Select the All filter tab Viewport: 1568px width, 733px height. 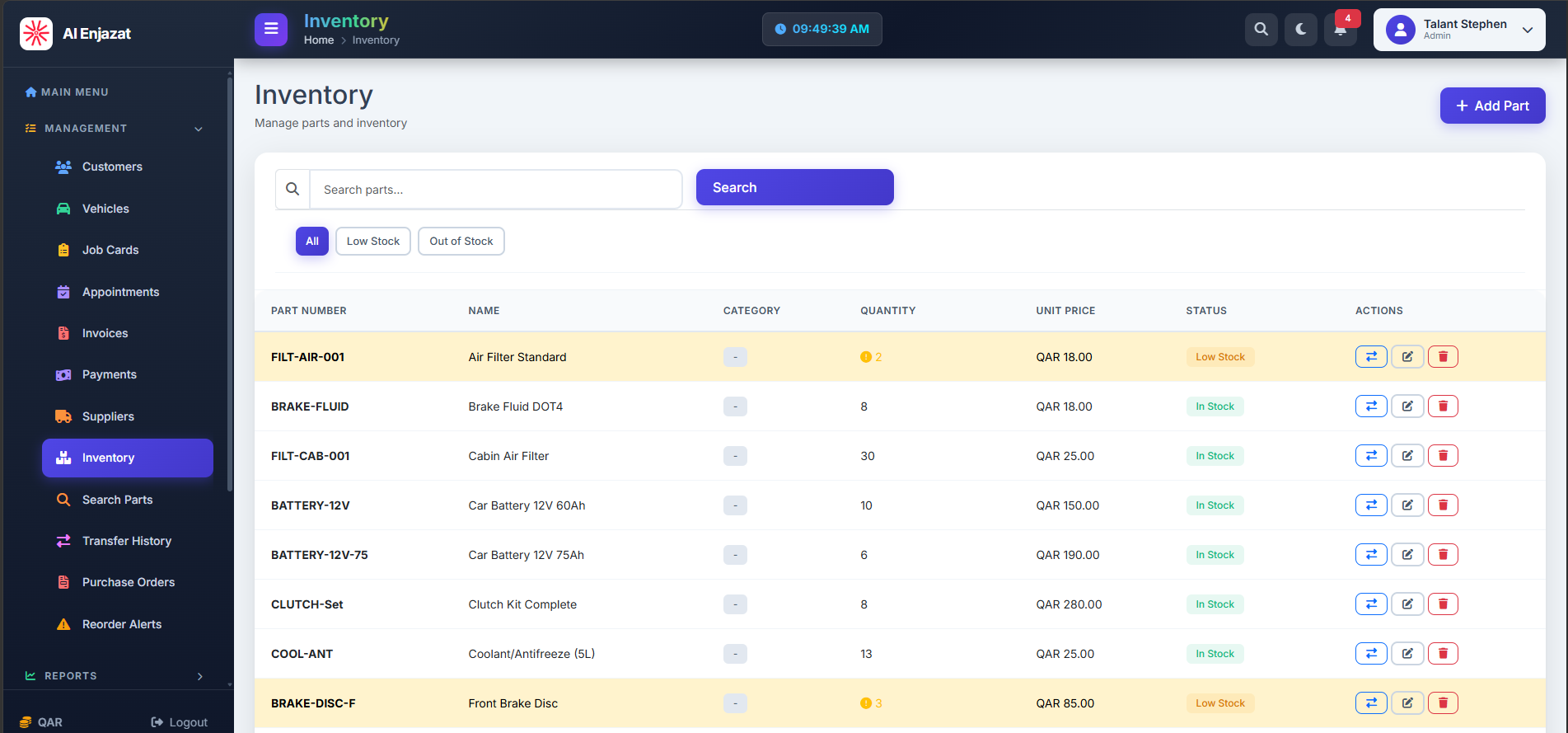(312, 241)
